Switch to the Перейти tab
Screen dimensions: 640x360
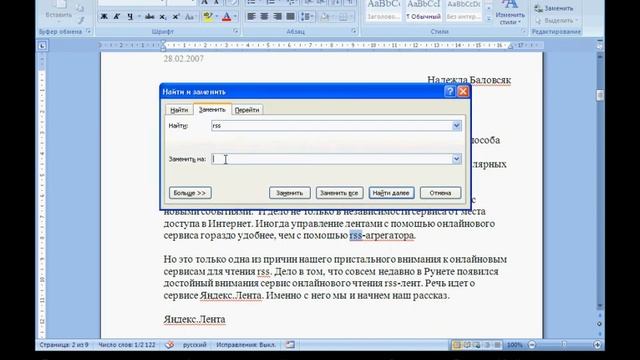pyautogui.click(x=247, y=110)
